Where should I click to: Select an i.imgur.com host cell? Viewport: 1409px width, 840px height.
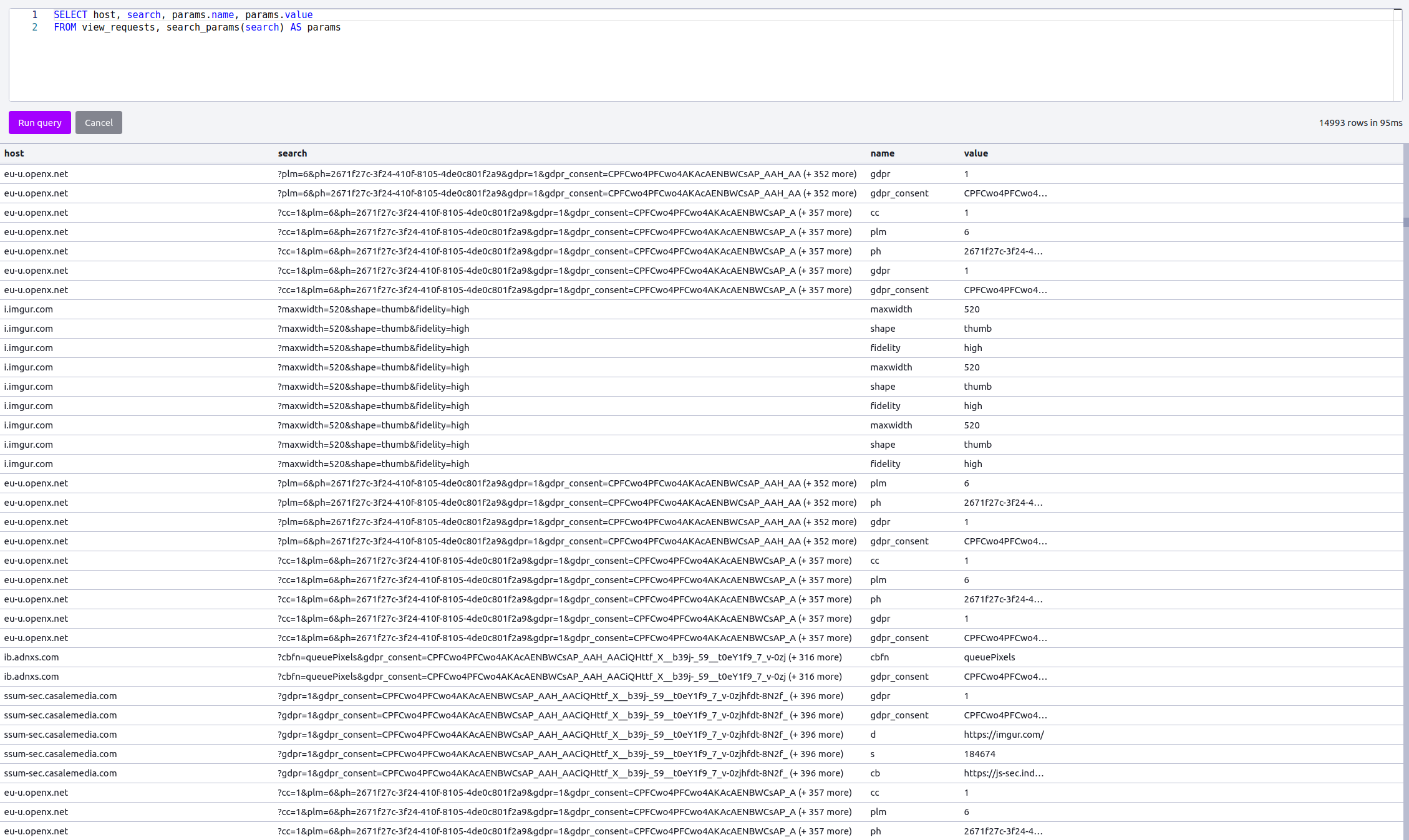point(28,309)
